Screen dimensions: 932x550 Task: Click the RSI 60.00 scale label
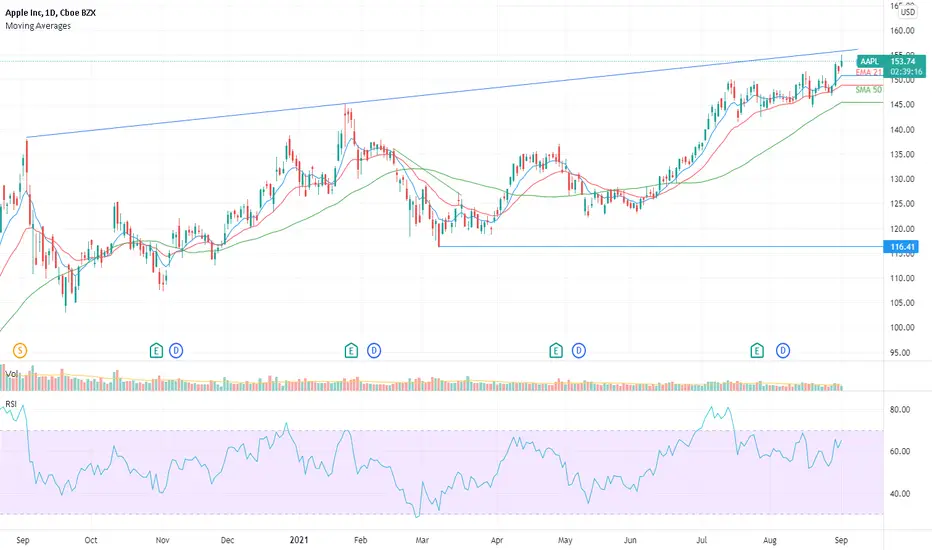pos(900,451)
